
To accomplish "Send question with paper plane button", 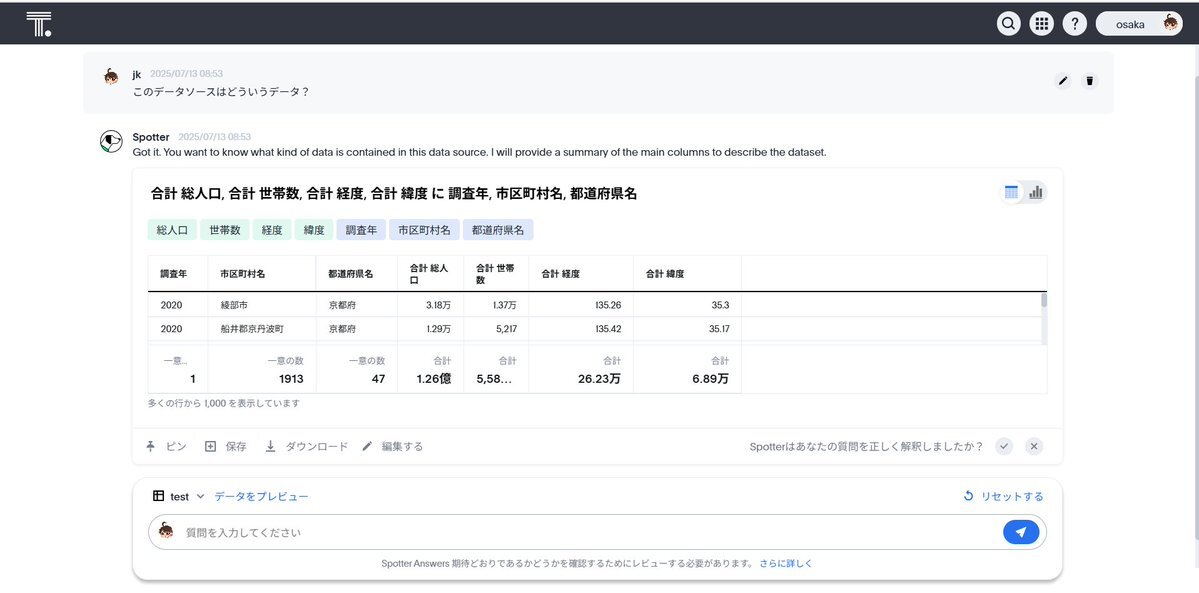I will pos(1021,532).
